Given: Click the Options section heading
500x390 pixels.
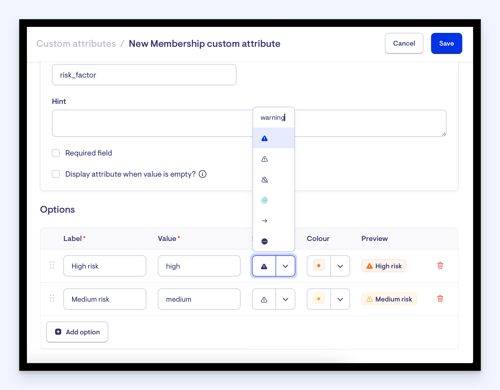Looking at the screenshot, I should point(57,209).
